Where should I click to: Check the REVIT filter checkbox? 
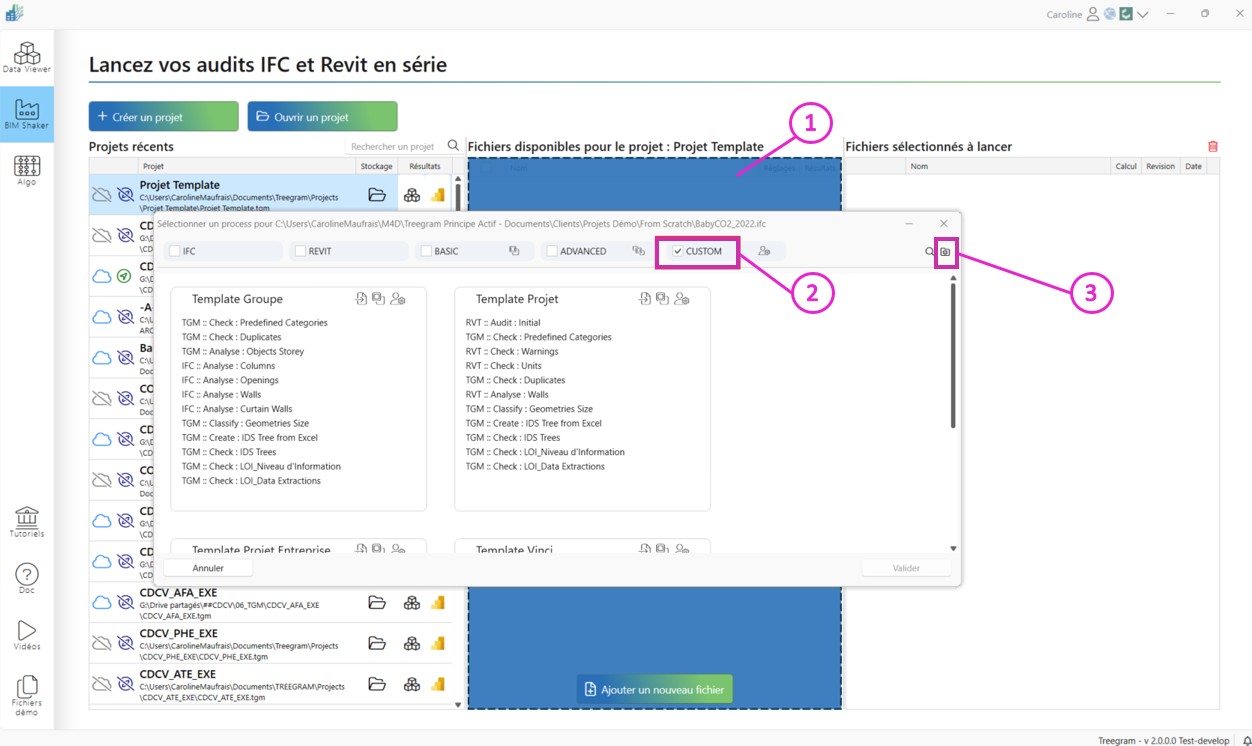coord(301,252)
